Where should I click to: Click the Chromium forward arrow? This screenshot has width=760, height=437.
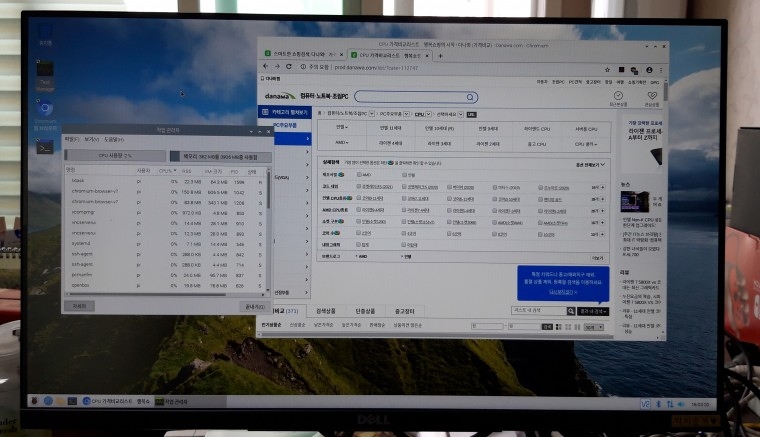tap(277, 67)
